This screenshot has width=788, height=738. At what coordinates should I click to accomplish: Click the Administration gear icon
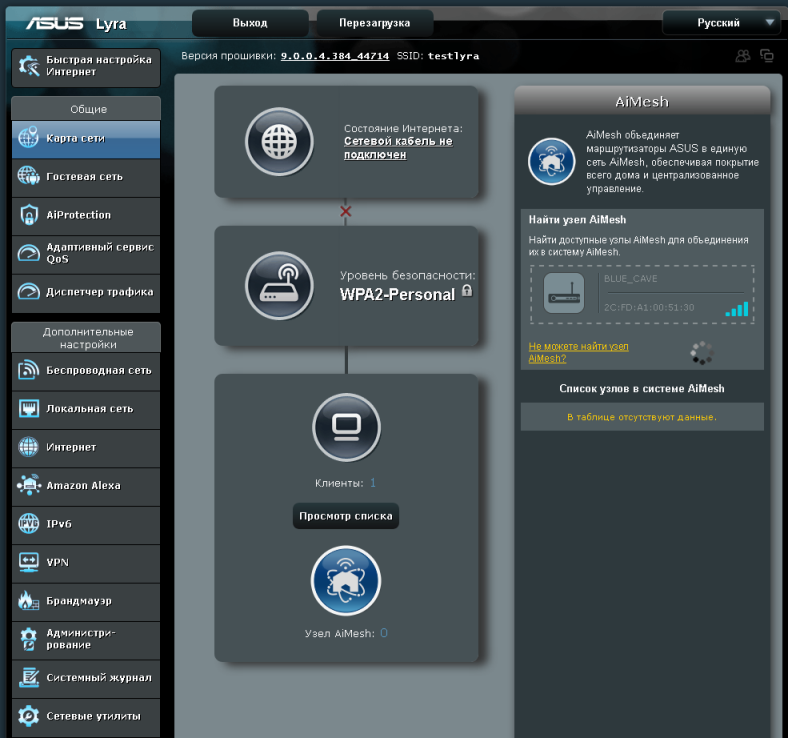coord(29,639)
